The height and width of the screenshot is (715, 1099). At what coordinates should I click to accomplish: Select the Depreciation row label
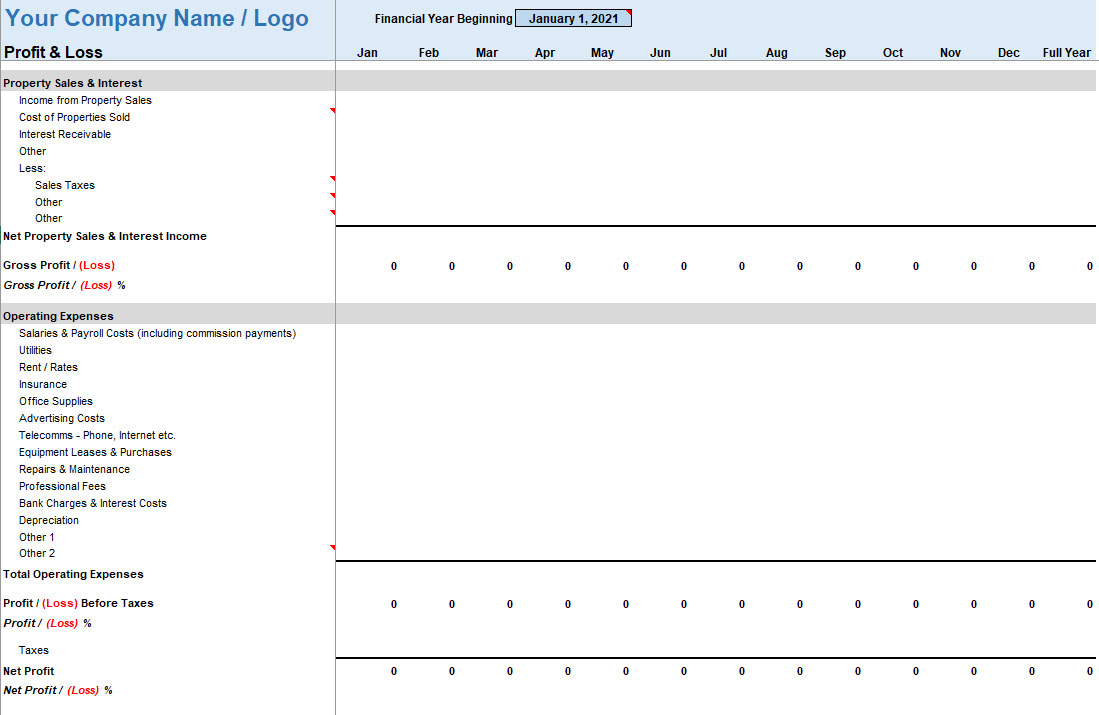click(49, 521)
